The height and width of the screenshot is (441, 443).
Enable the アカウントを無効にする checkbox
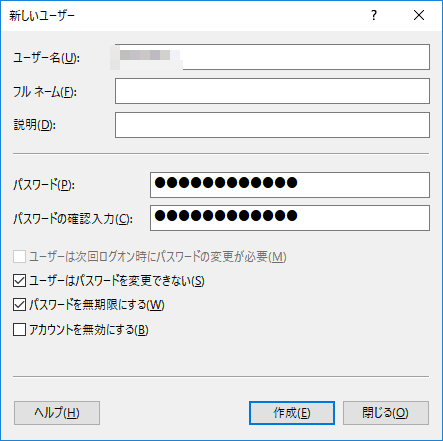pyautogui.click(x=19, y=330)
